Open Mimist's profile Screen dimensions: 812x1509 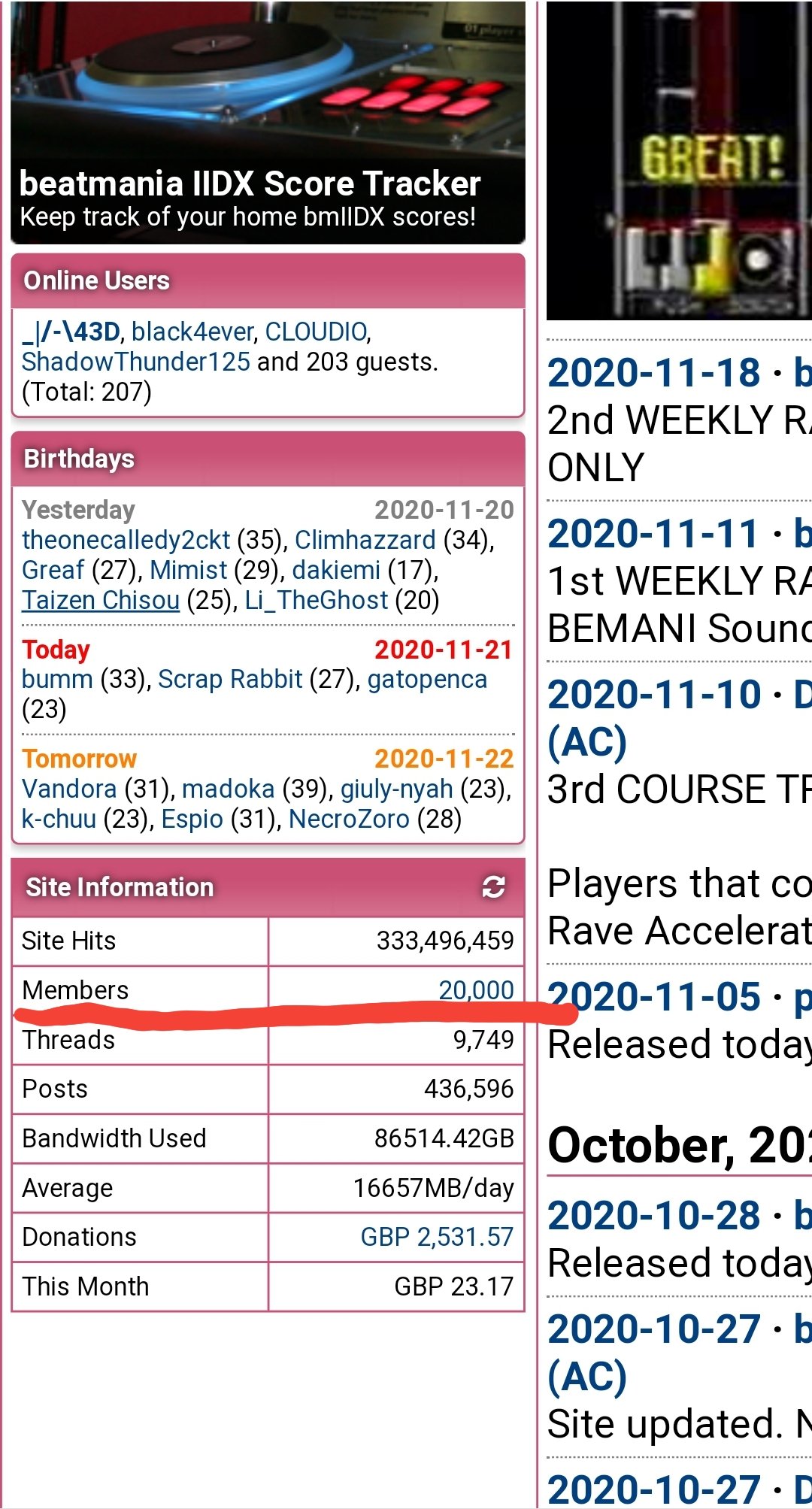click(188, 570)
